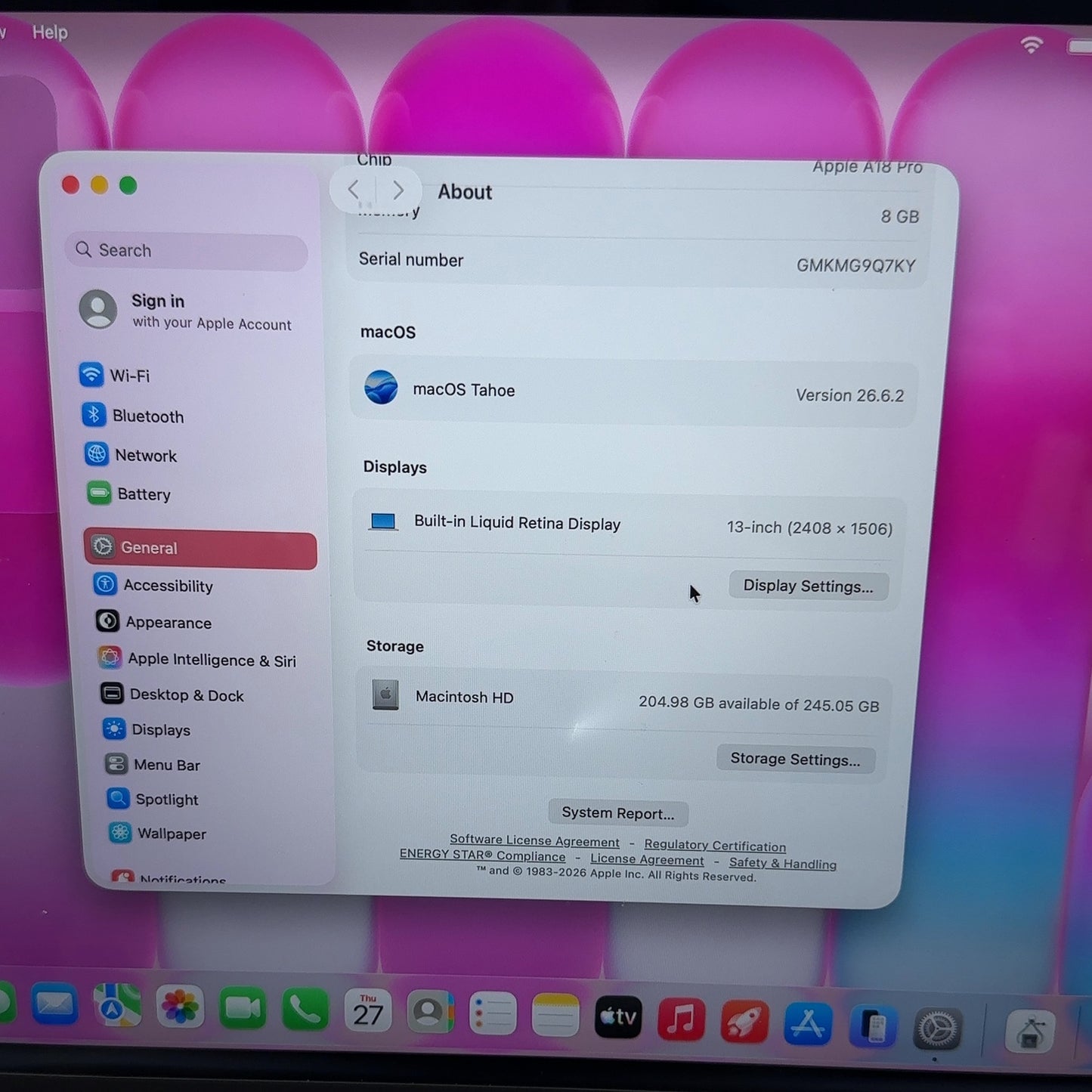Open Menu Bar settings

click(153, 765)
